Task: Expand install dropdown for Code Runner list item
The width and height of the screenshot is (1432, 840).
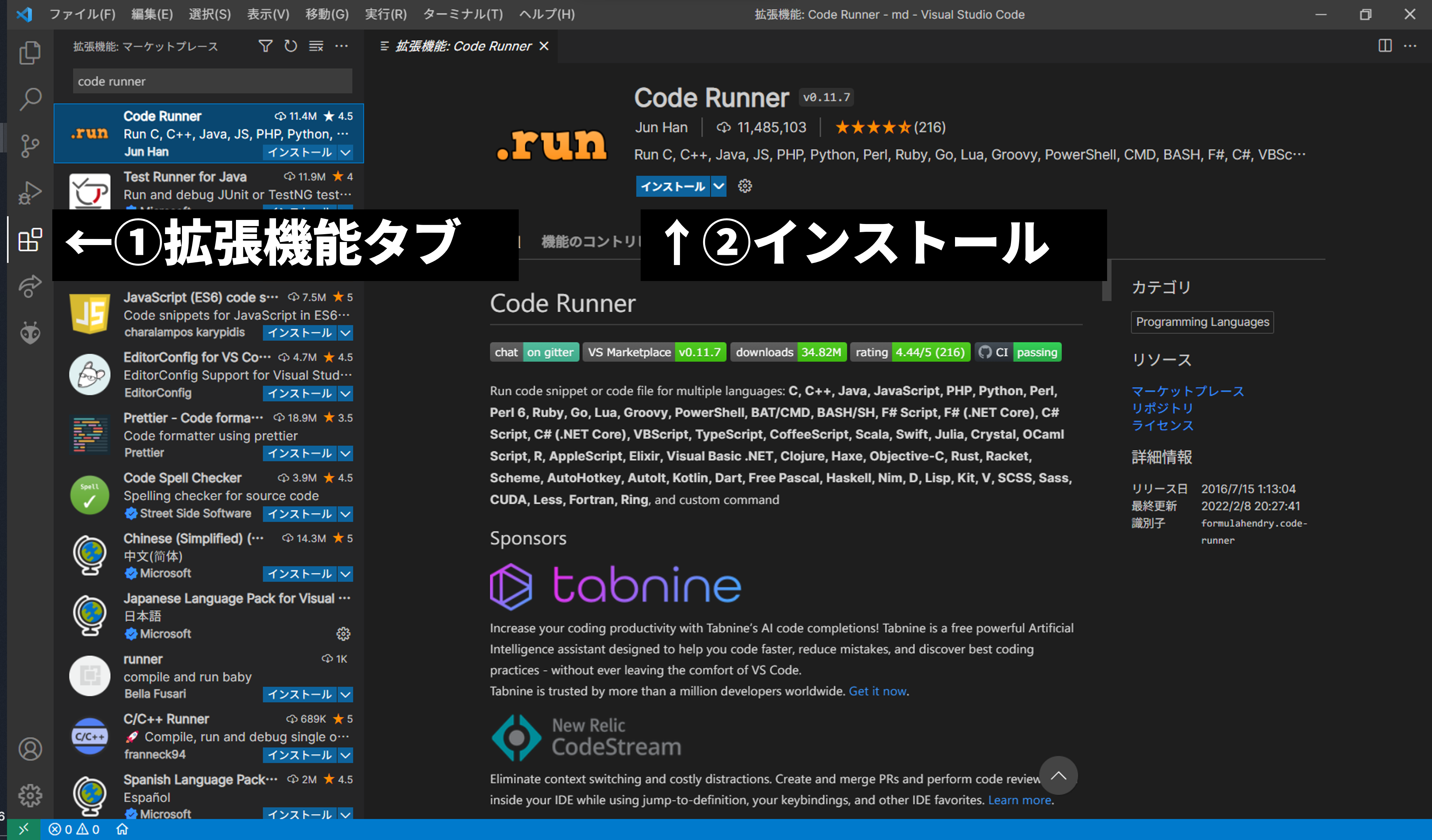Action: 346,152
